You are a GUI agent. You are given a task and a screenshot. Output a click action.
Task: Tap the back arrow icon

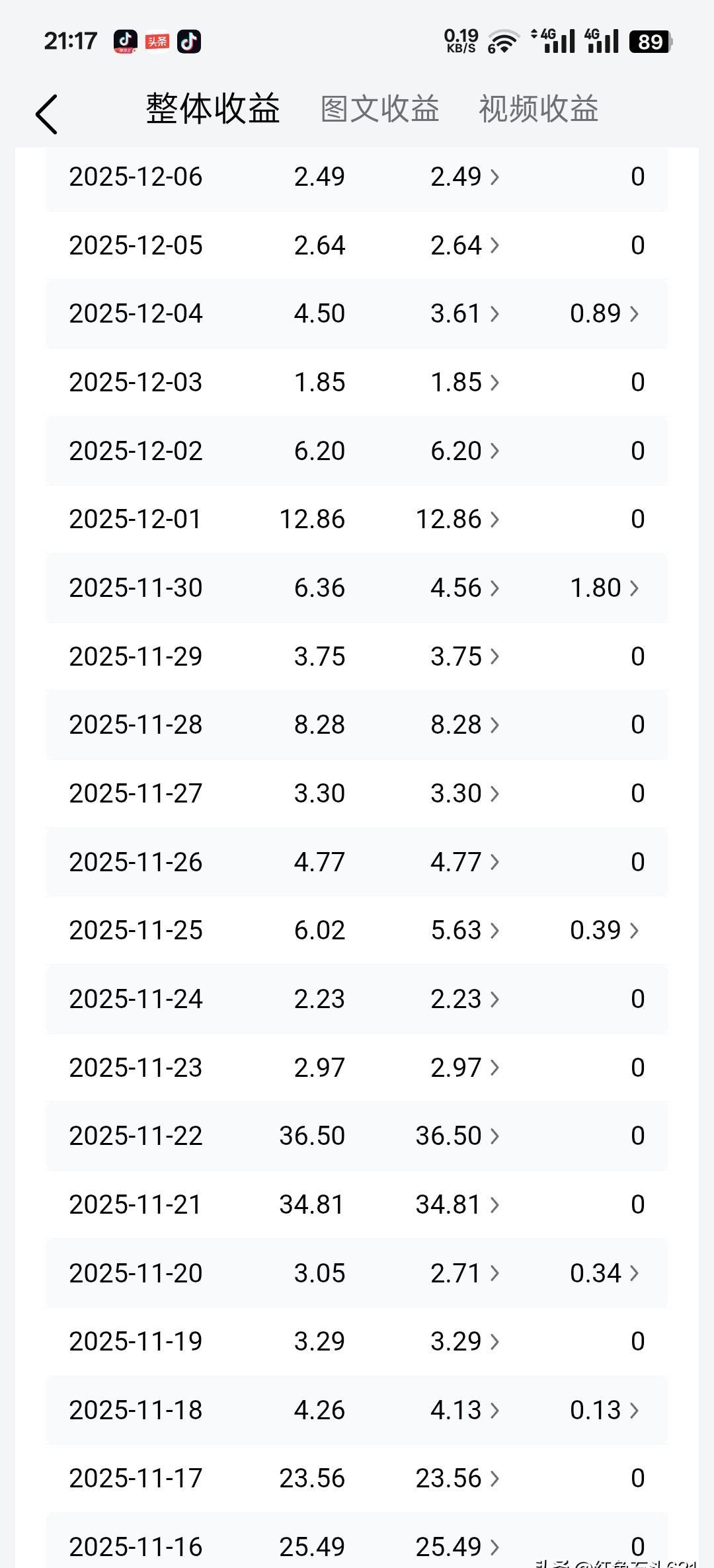tap(46, 114)
